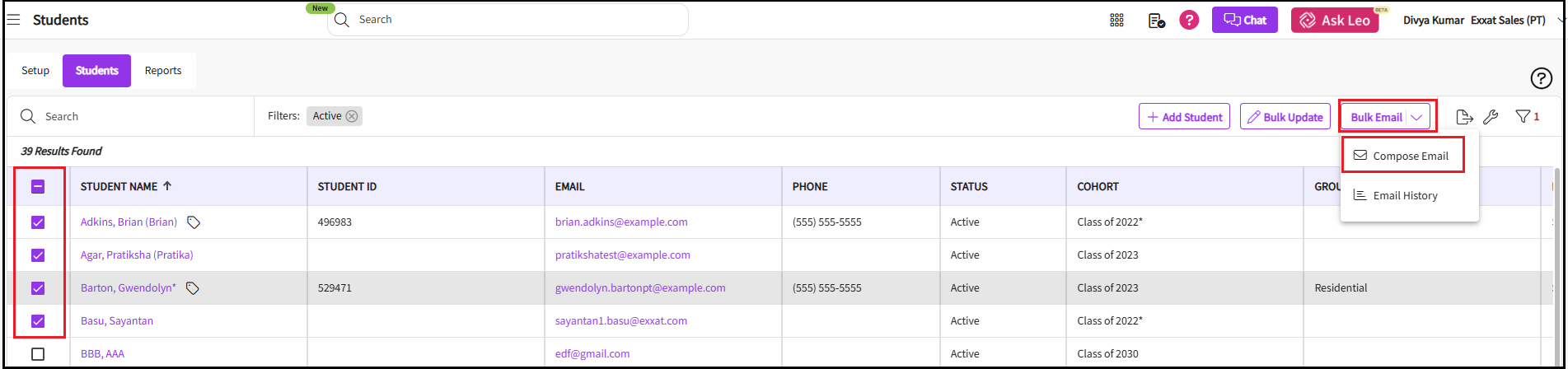Click the Add Student button
Viewport: 1568px width, 369px height.
tap(1184, 117)
